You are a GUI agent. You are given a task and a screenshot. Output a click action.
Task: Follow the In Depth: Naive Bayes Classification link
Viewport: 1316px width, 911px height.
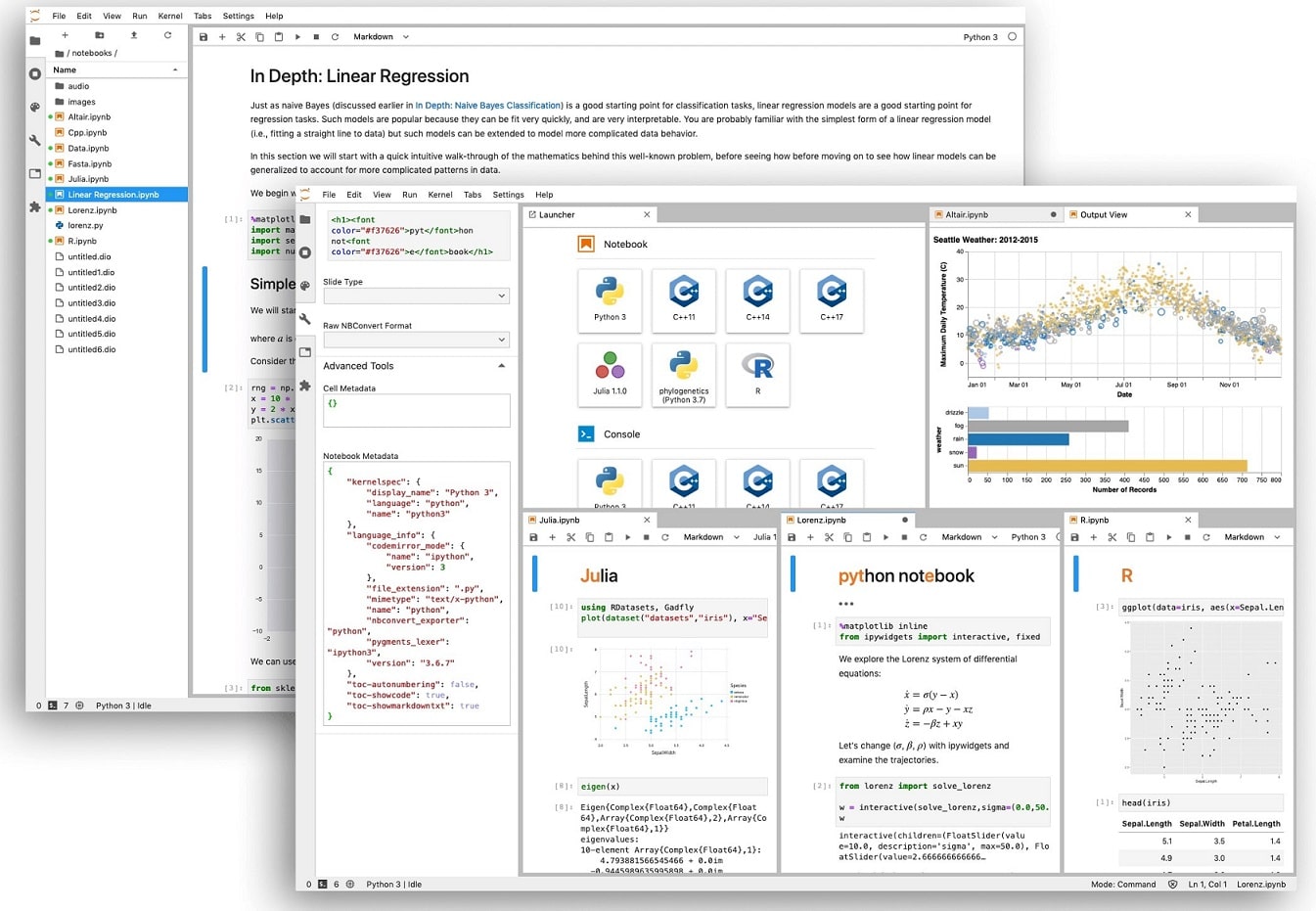click(x=488, y=106)
